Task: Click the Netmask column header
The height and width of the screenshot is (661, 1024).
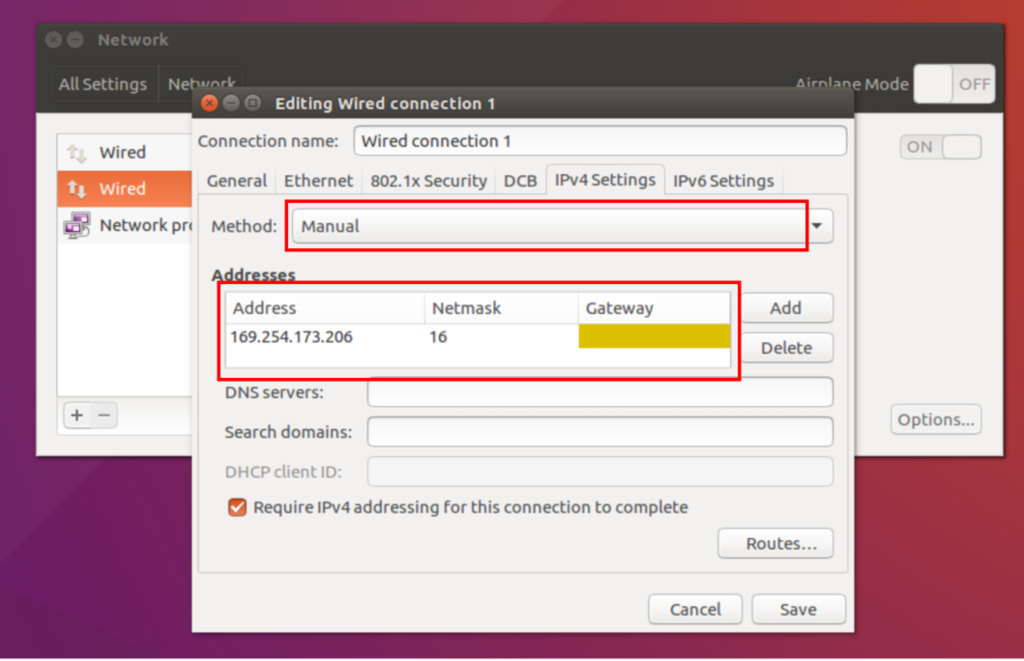Action: [x=501, y=308]
